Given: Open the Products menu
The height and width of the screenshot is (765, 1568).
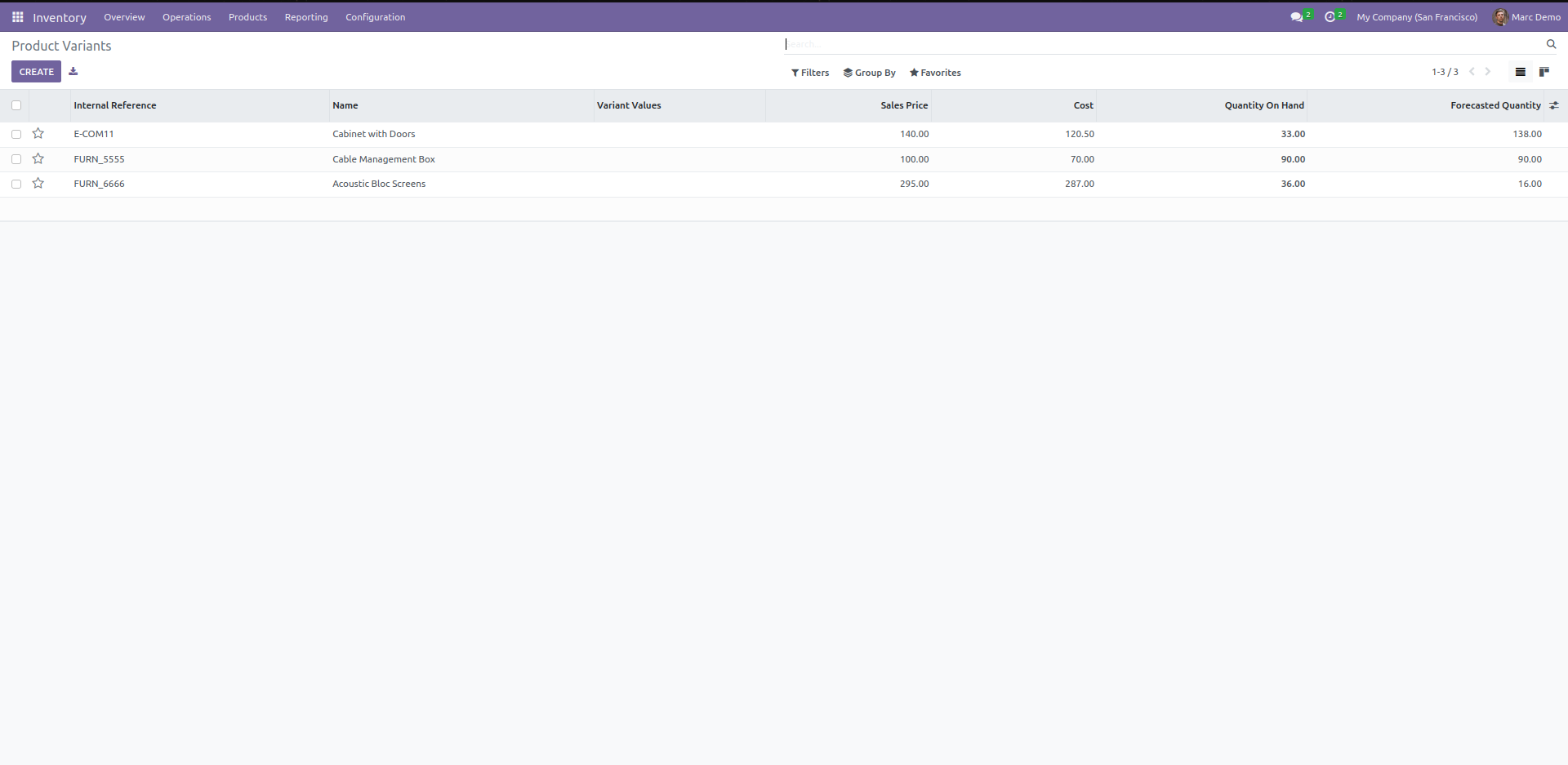Looking at the screenshot, I should (247, 17).
